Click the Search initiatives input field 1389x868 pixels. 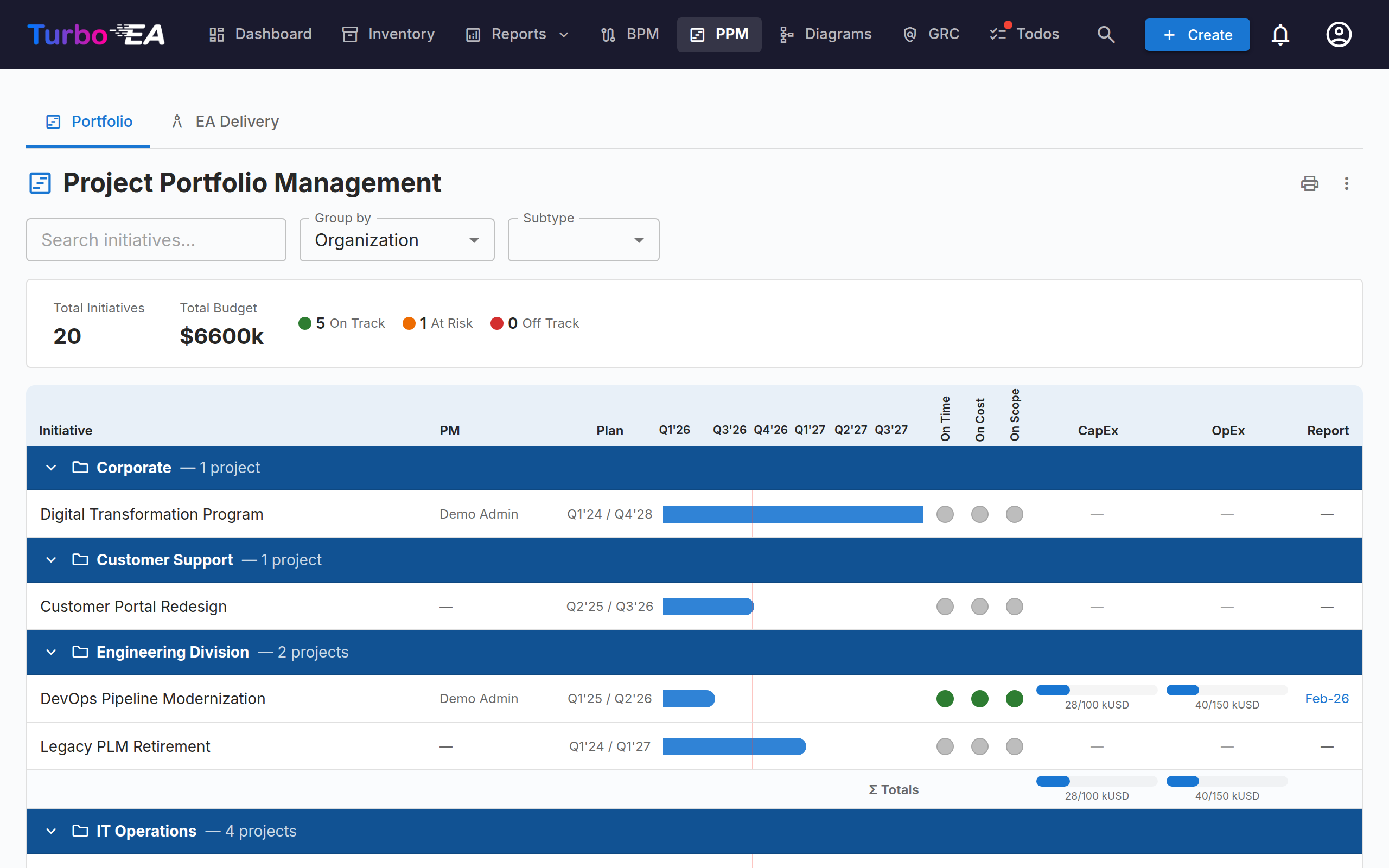tap(156, 240)
